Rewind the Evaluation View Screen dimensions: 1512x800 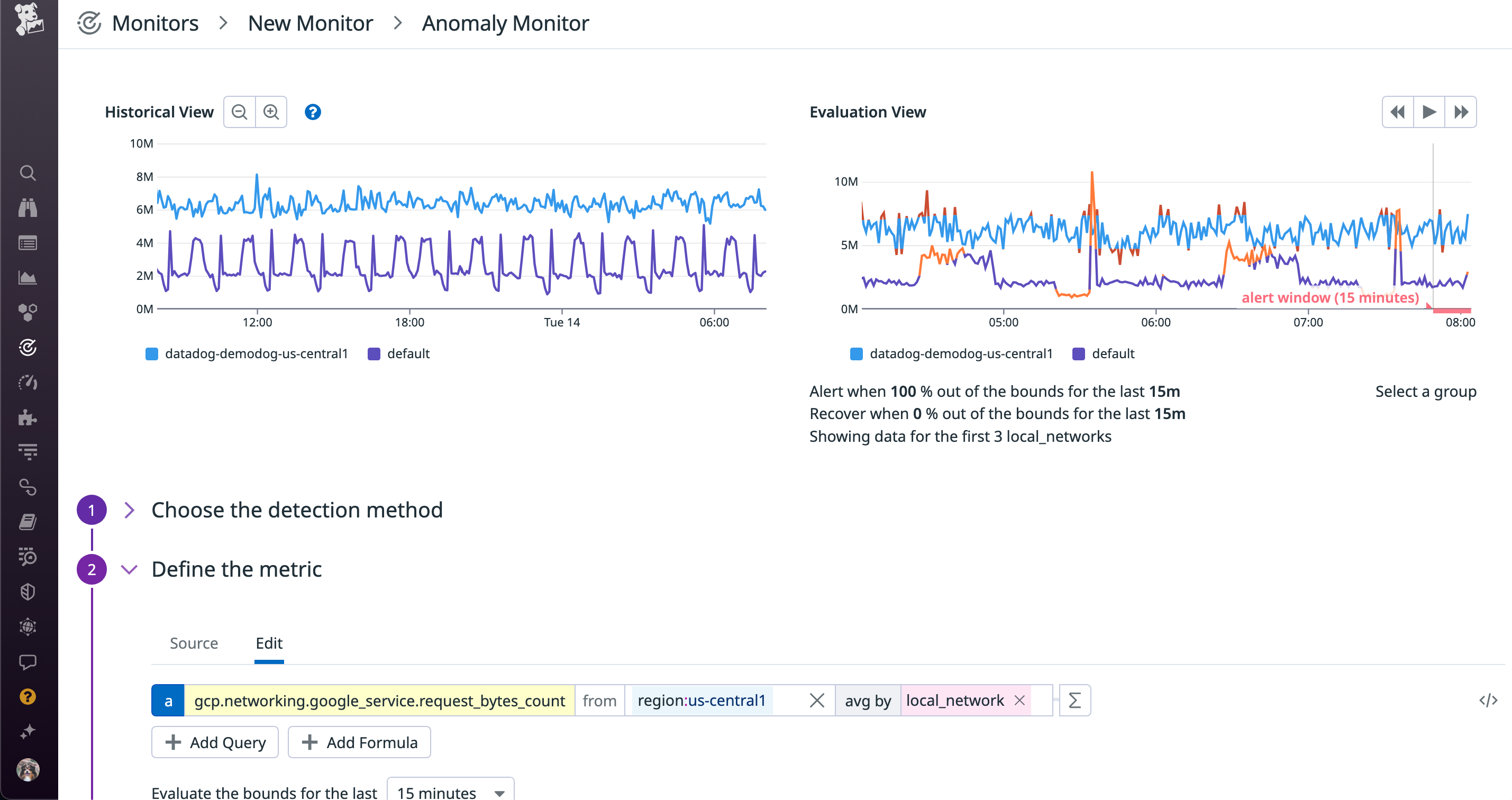(x=1398, y=112)
